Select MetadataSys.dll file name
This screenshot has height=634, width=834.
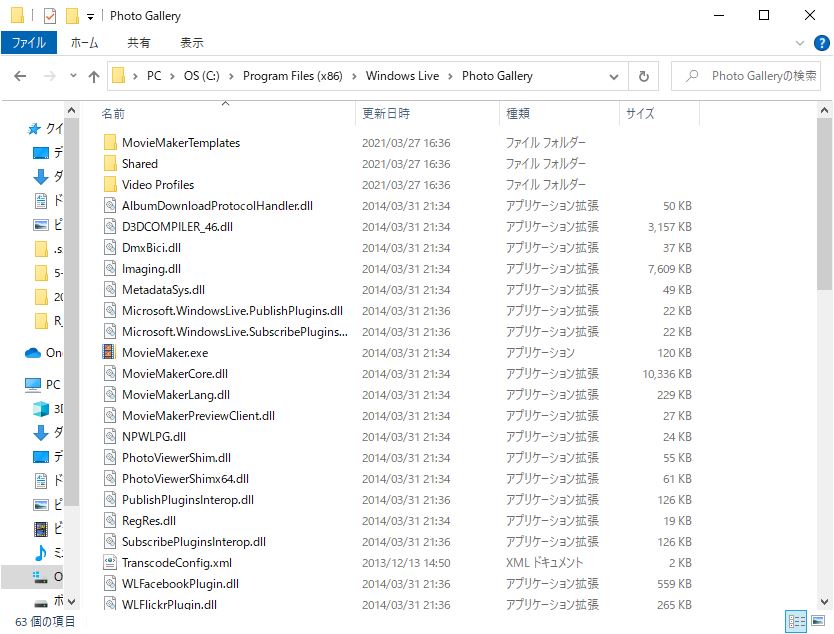(163, 290)
